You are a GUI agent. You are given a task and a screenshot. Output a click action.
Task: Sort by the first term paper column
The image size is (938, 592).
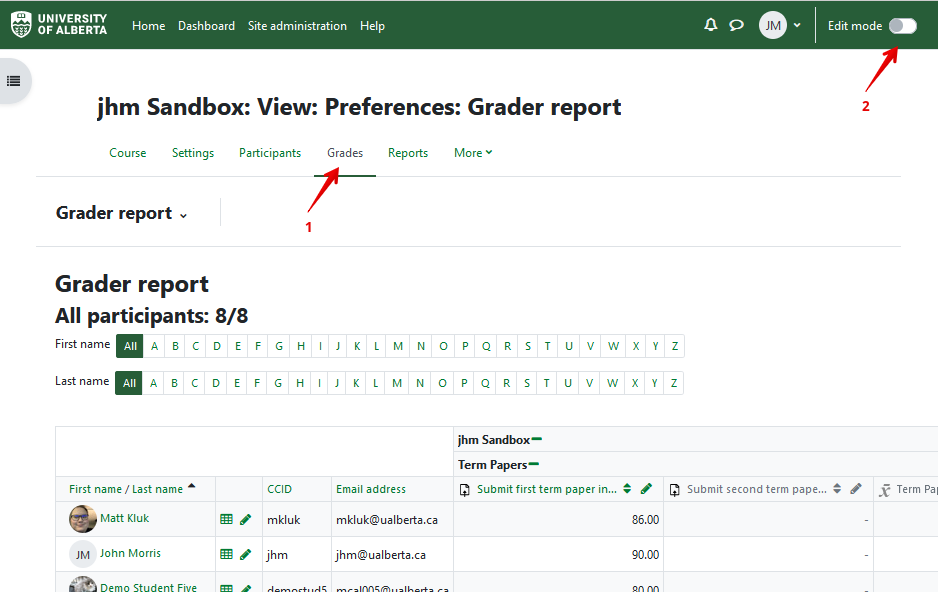pyautogui.click(x=627, y=489)
